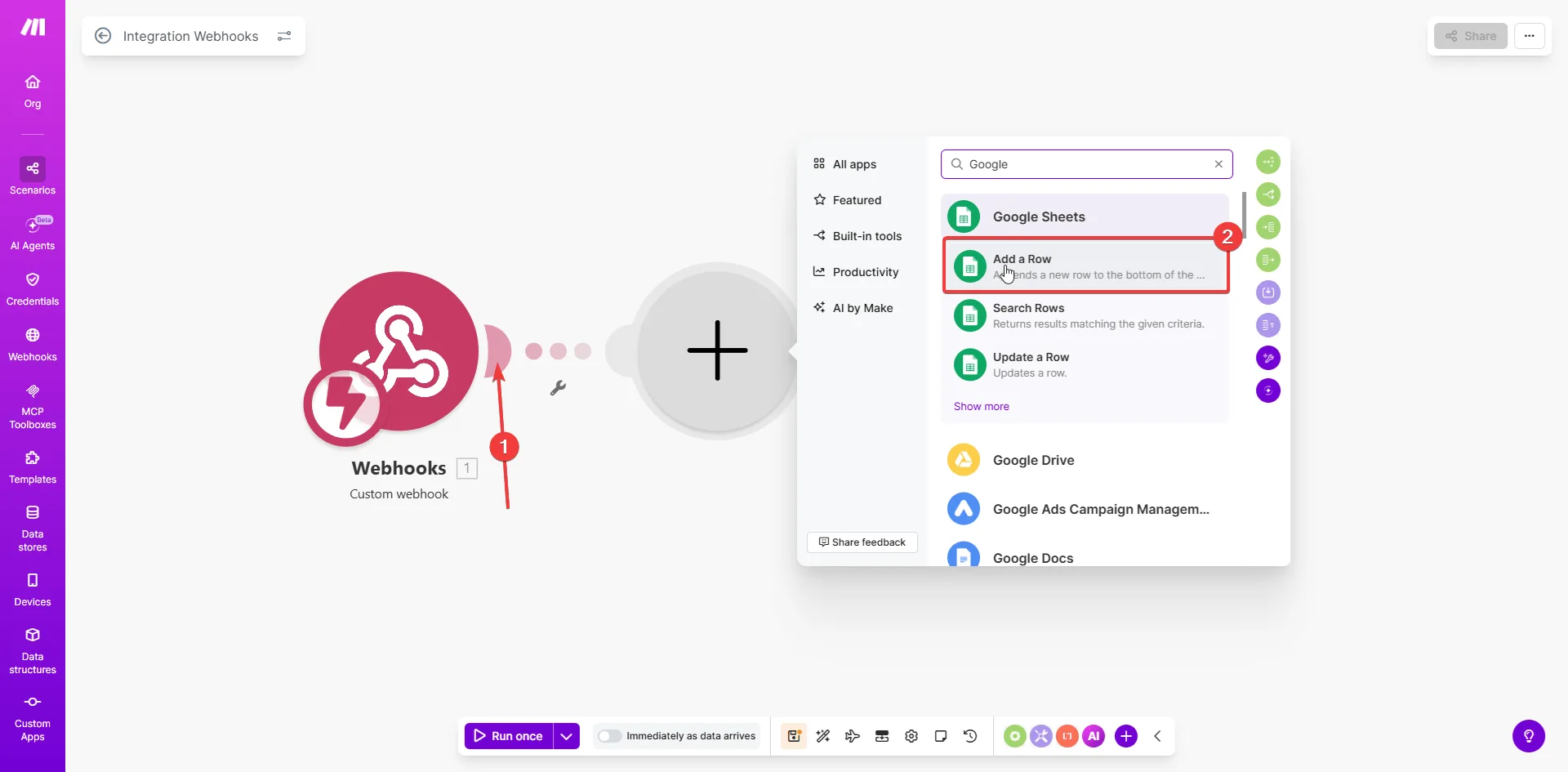Click the purple plus favorites button
Screen dimensions: 1568x772
(1126, 736)
